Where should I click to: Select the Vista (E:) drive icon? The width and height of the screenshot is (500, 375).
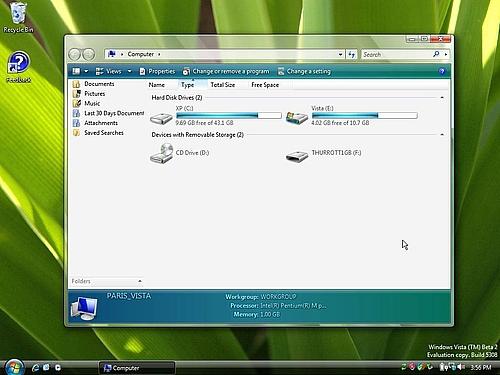click(x=297, y=118)
